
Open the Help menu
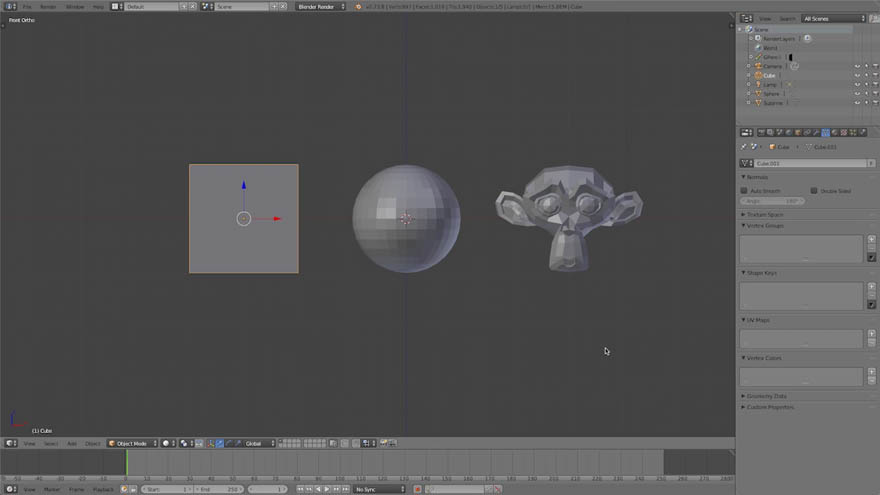tap(98, 7)
